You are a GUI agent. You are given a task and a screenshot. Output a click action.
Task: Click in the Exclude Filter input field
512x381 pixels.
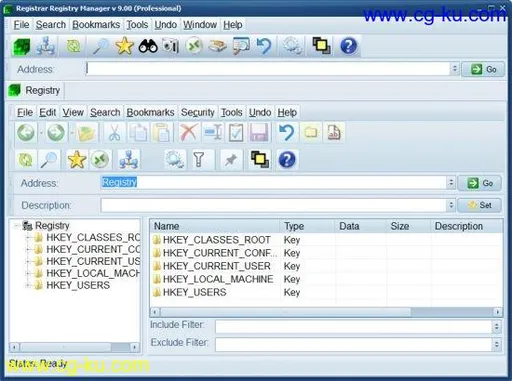point(353,344)
